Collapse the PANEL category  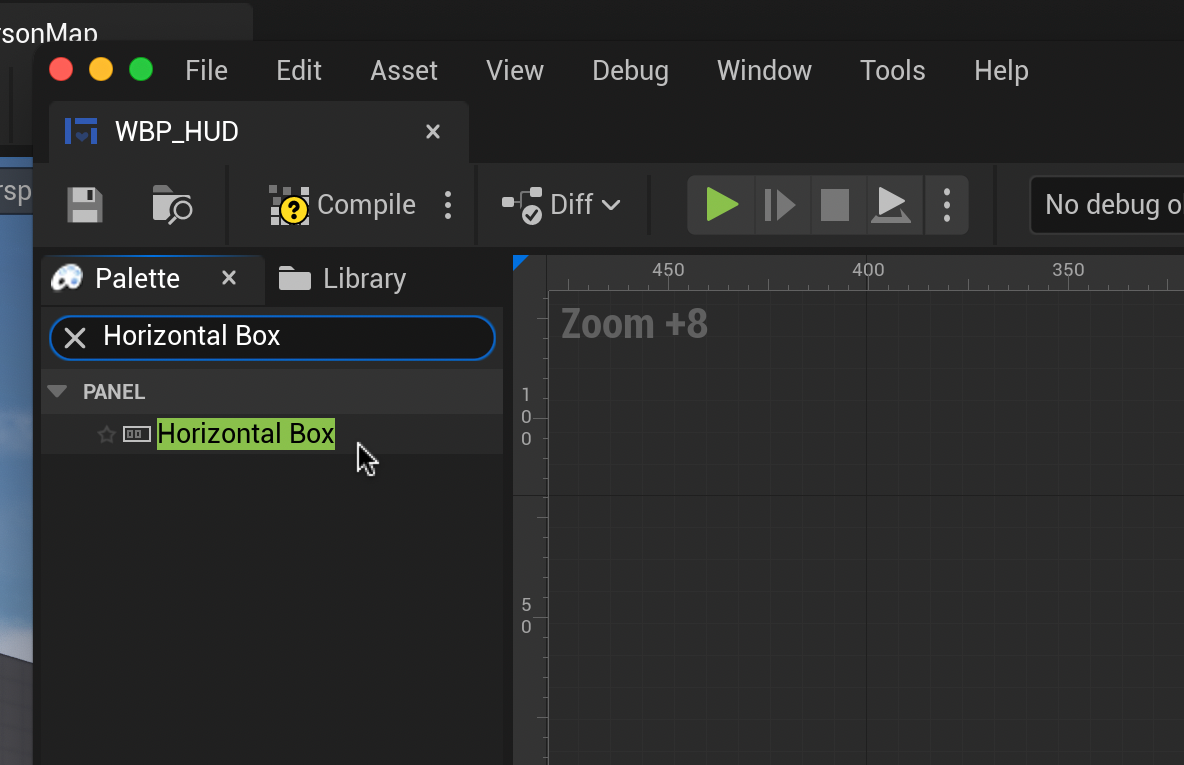(58, 392)
